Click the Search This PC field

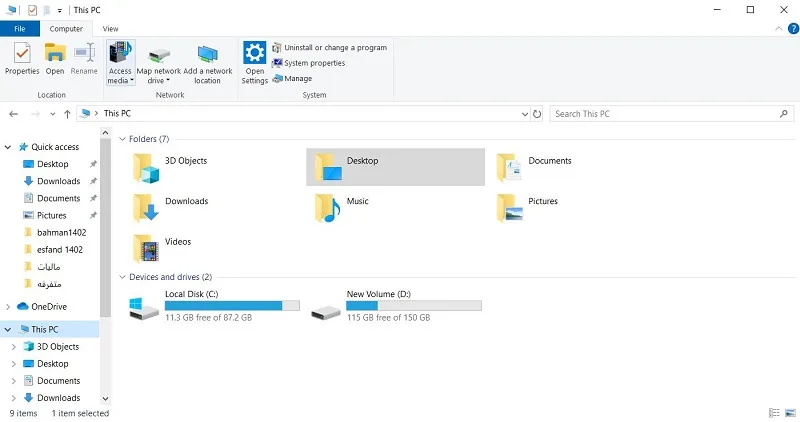coord(672,114)
